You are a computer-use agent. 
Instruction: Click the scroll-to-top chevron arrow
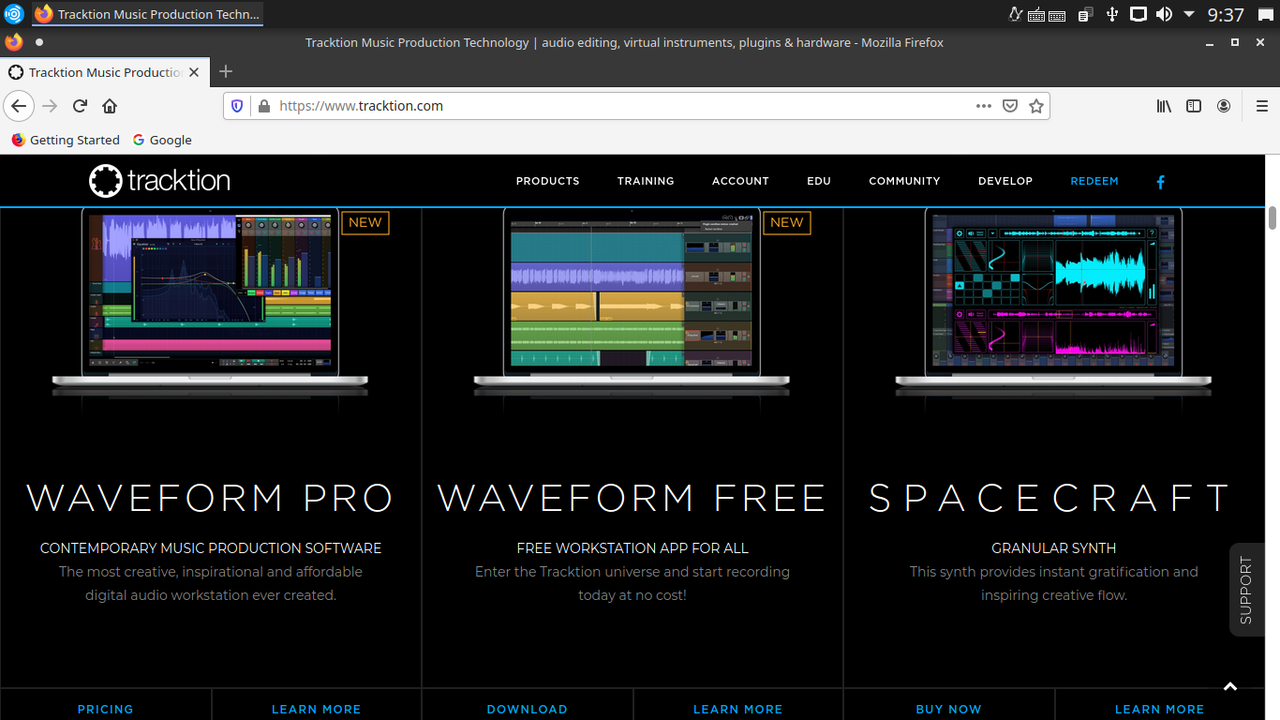pos(1230,687)
